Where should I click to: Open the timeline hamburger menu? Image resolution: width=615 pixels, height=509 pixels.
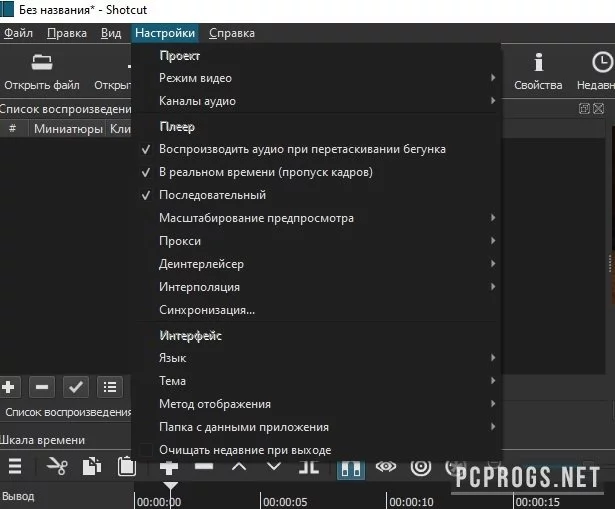(15, 466)
